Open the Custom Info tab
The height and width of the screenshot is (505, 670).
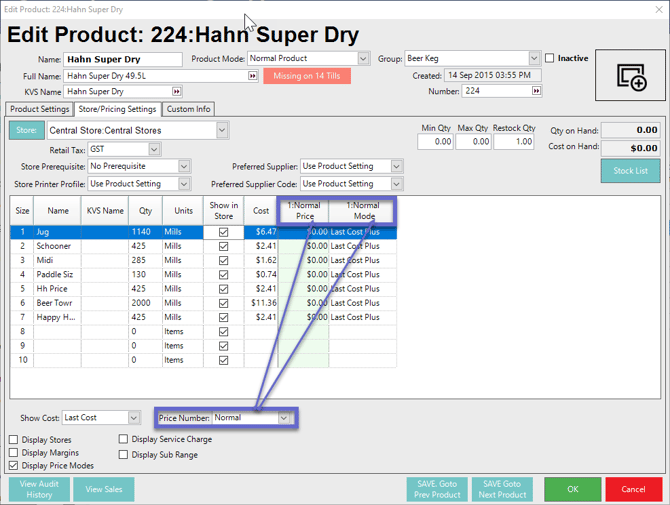(188, 110)
